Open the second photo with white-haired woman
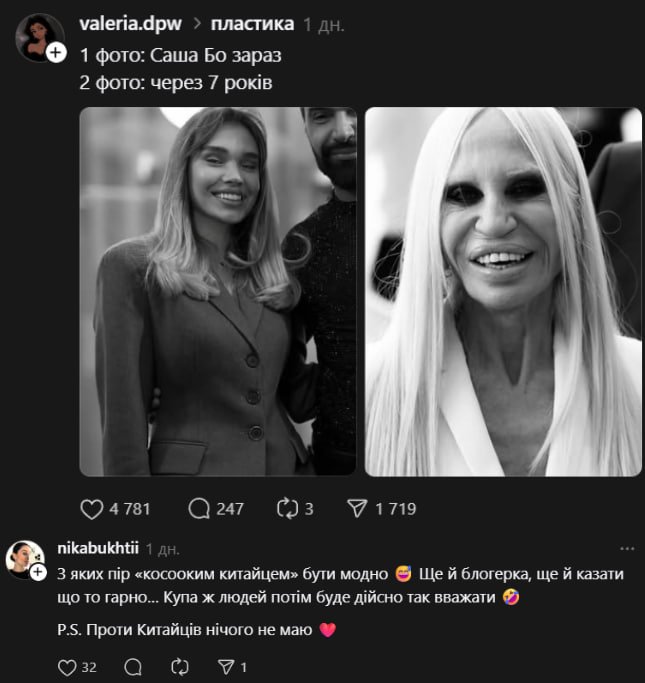 (503, 291)
